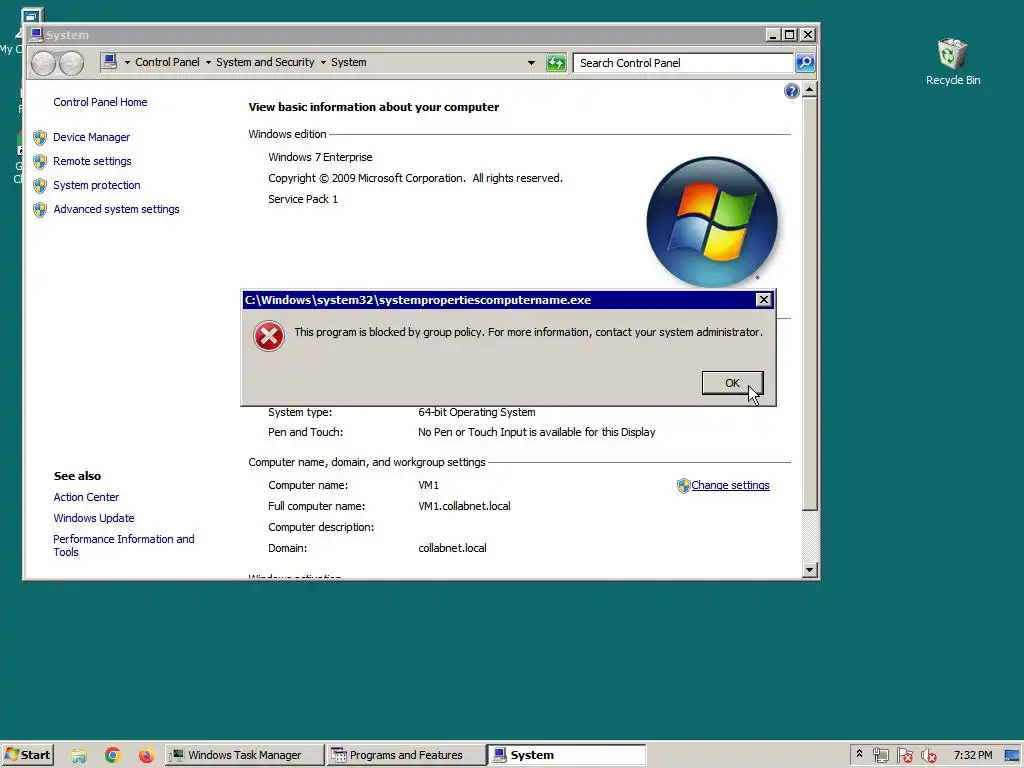Close the System window
The width and height of the screenshot is (1024, 768).
click(x=808, y=35)
